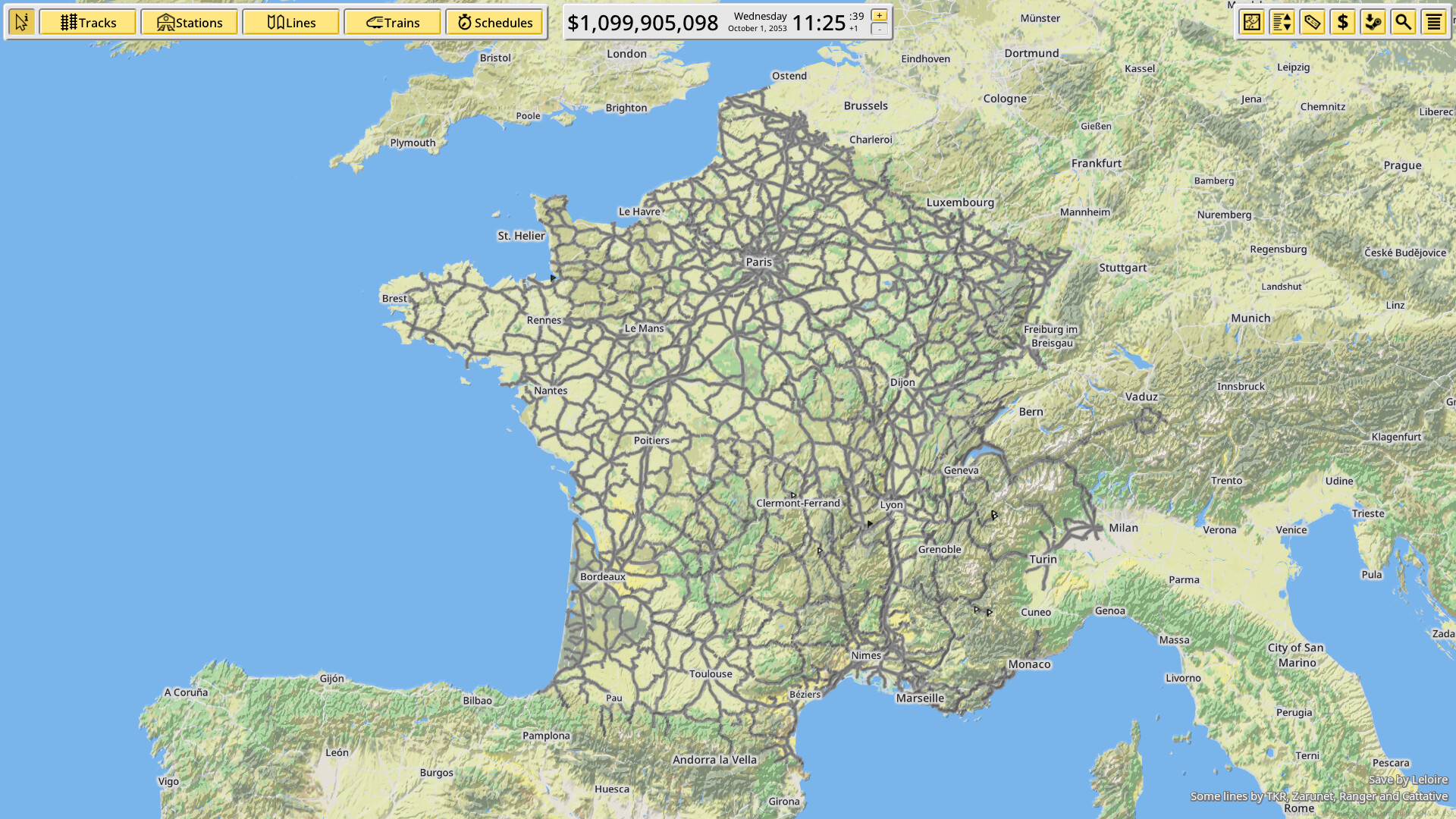Open the line ordering tool
The width and height of the screenshot is (1456, 819).
1282,22
